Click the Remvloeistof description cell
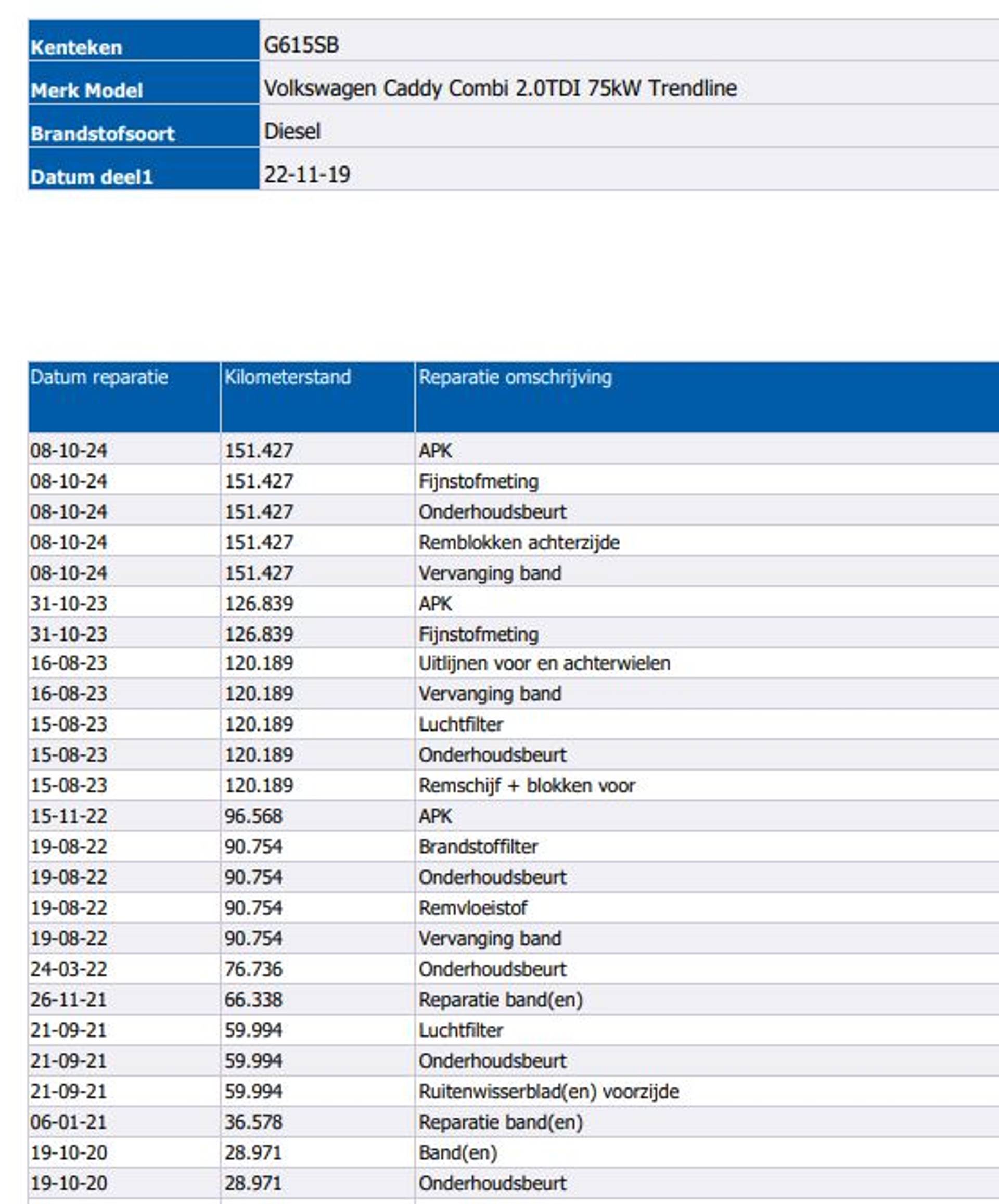Image resolution: width=999 pixels, height=1204 pixels. click(x=472, y=908)
